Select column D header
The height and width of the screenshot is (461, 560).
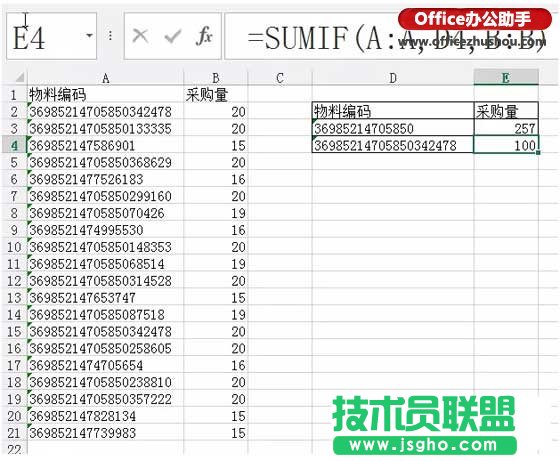pos(393,78)
